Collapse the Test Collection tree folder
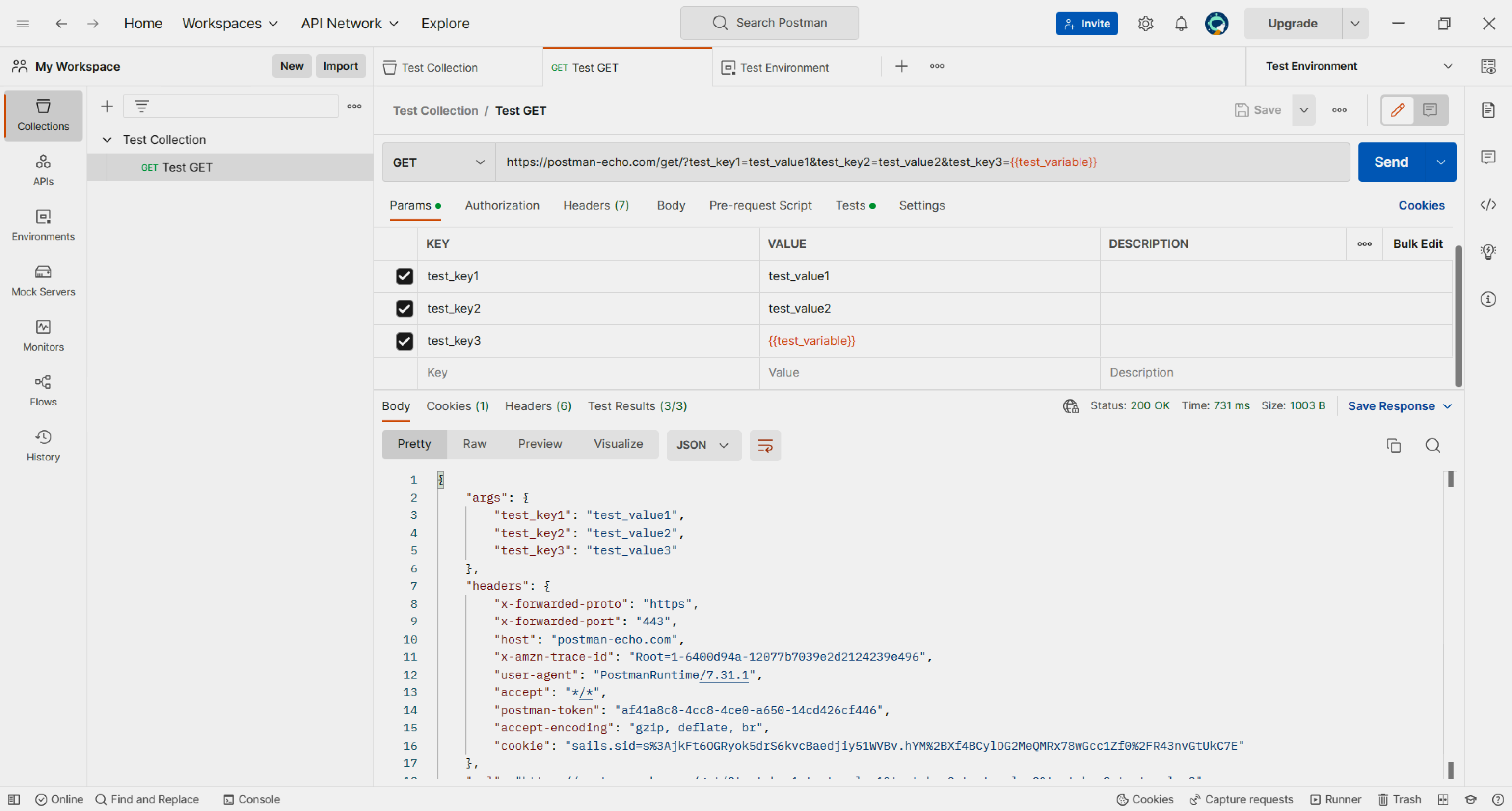 click(107, 140)
